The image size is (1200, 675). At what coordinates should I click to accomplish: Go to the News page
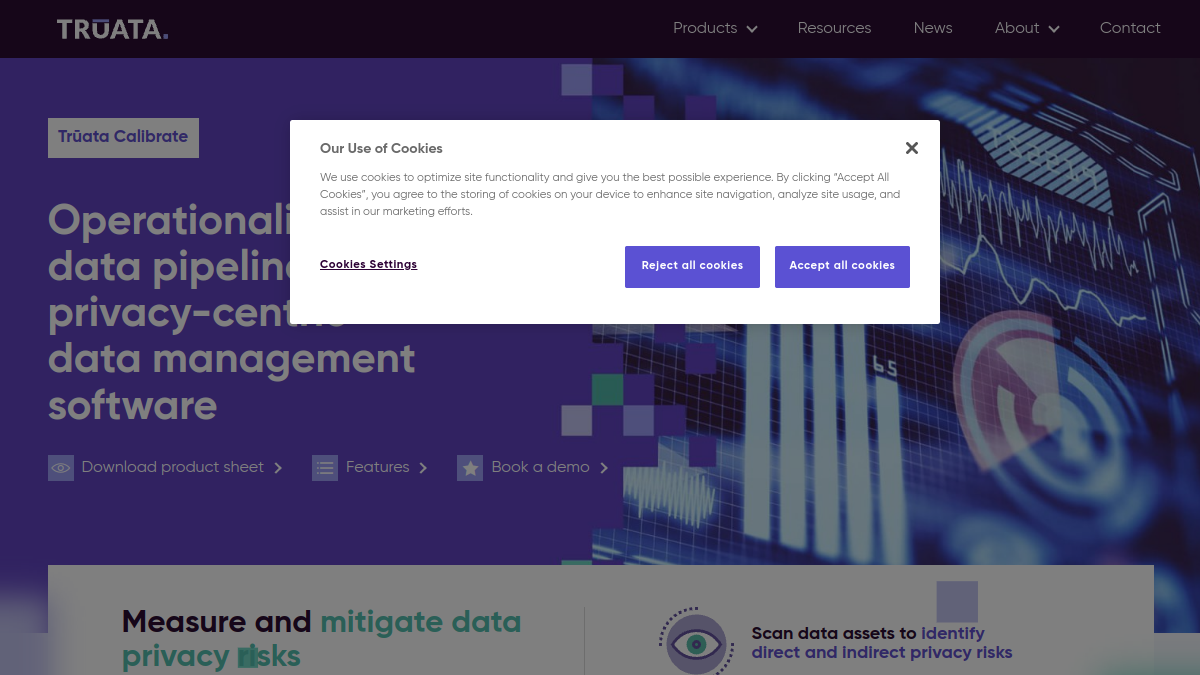pyautogui.click(x=933, y=28)
